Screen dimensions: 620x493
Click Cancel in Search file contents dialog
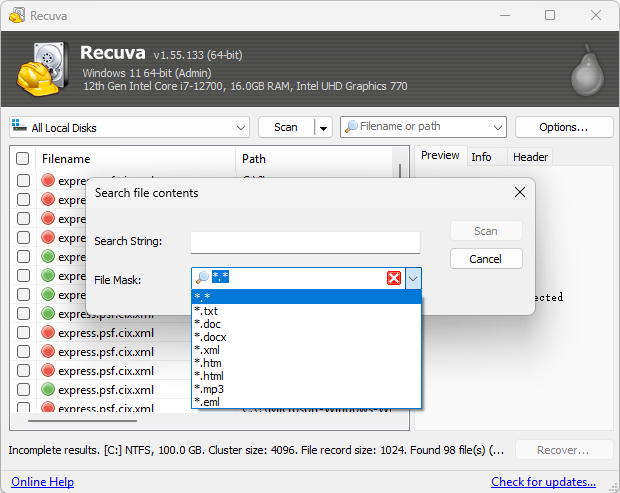486,259
